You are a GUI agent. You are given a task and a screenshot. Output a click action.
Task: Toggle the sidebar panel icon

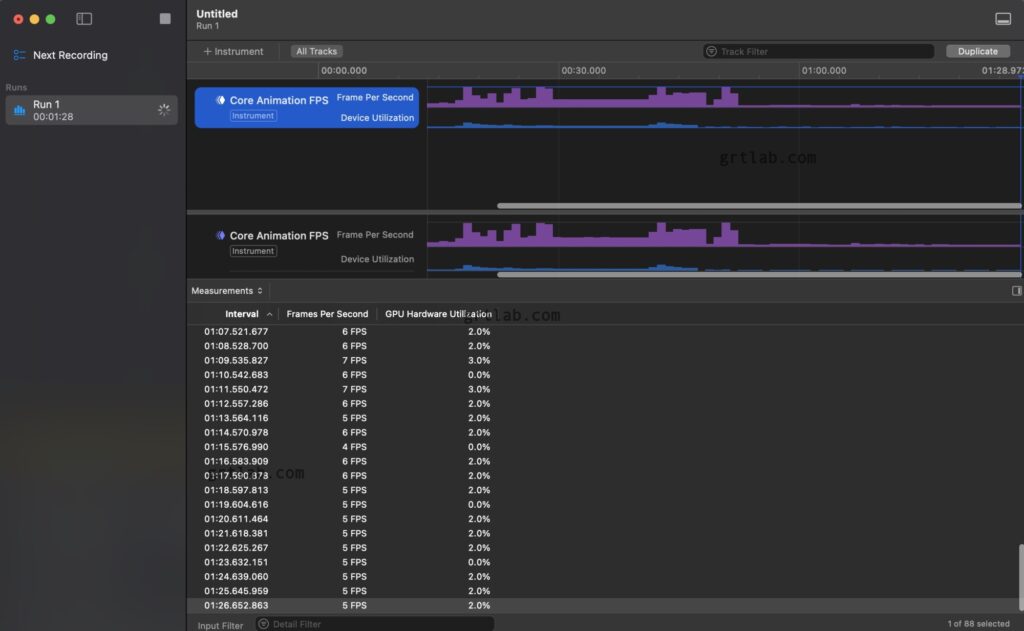pos(84,19)
